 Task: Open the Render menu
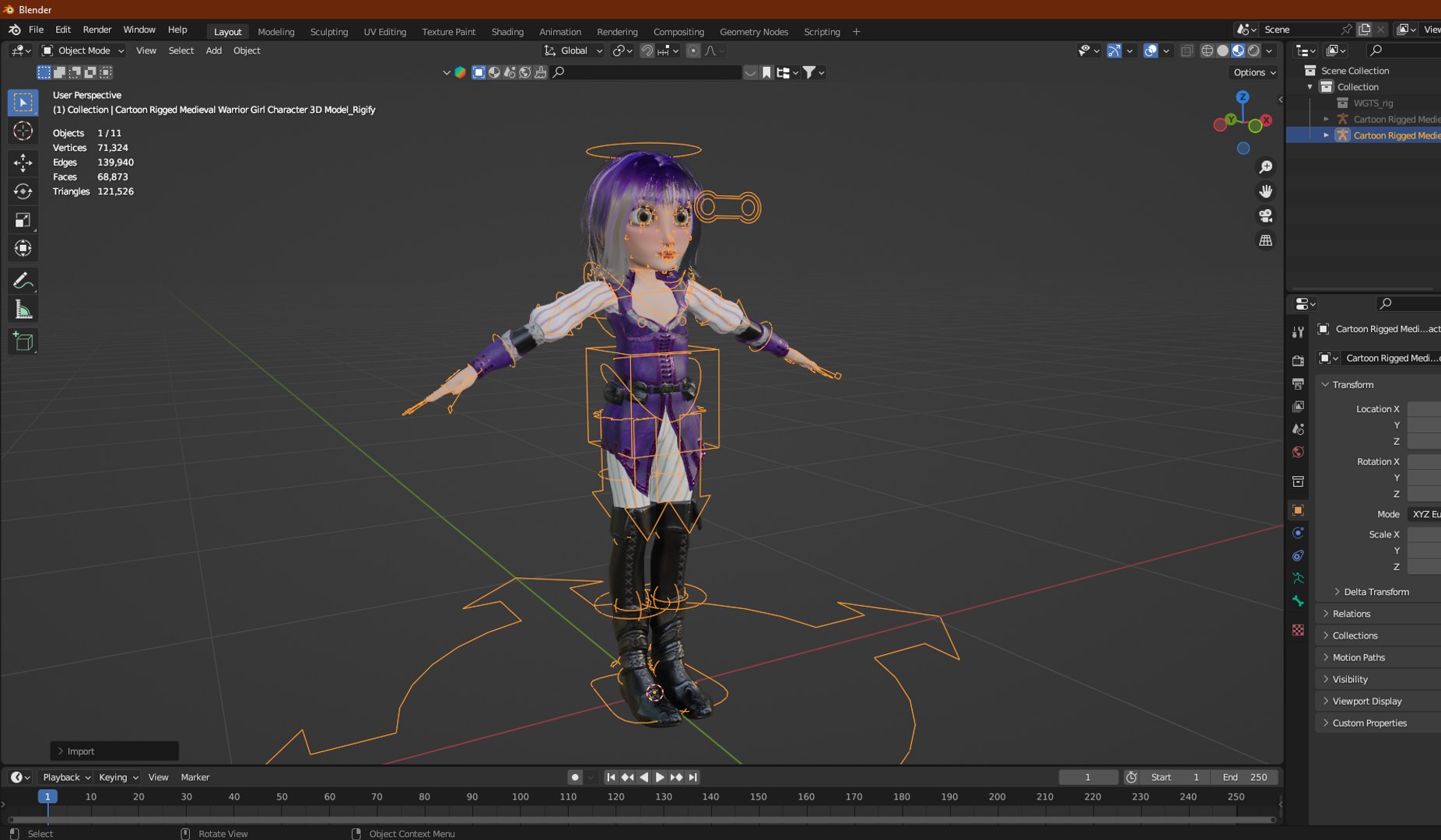[97, 30]
